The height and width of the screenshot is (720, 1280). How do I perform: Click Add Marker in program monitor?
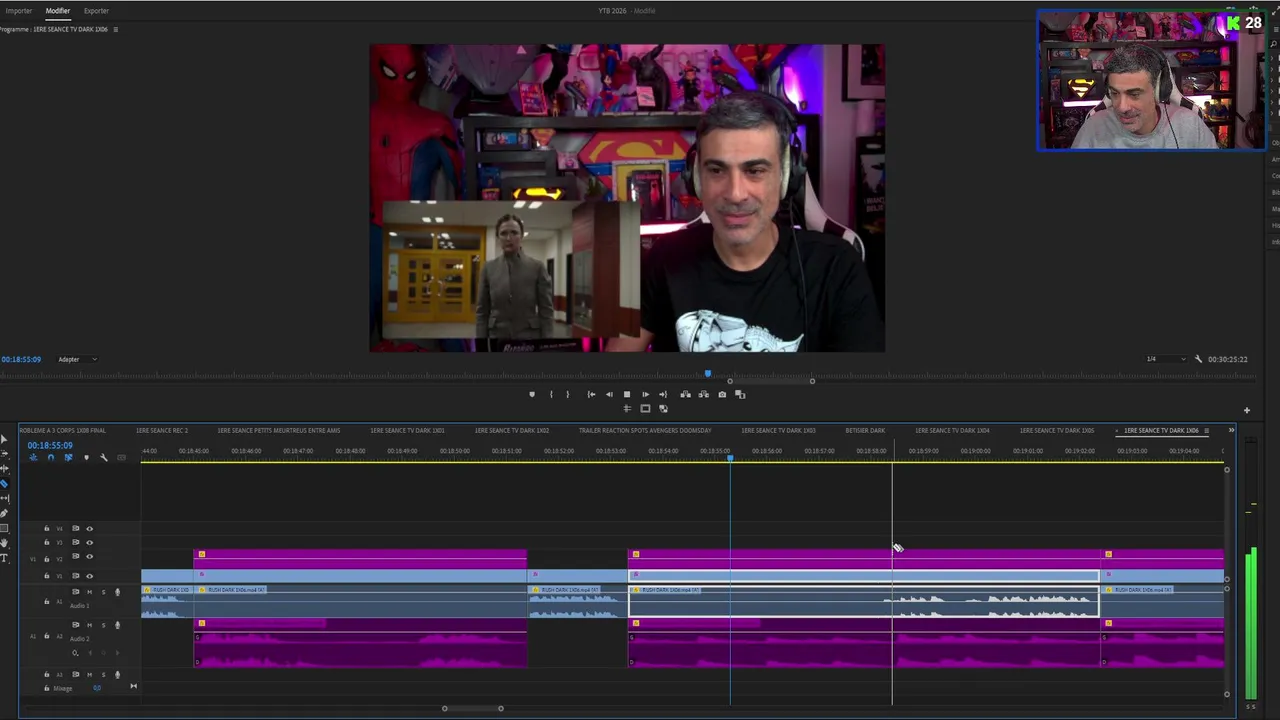coord(532,394)
